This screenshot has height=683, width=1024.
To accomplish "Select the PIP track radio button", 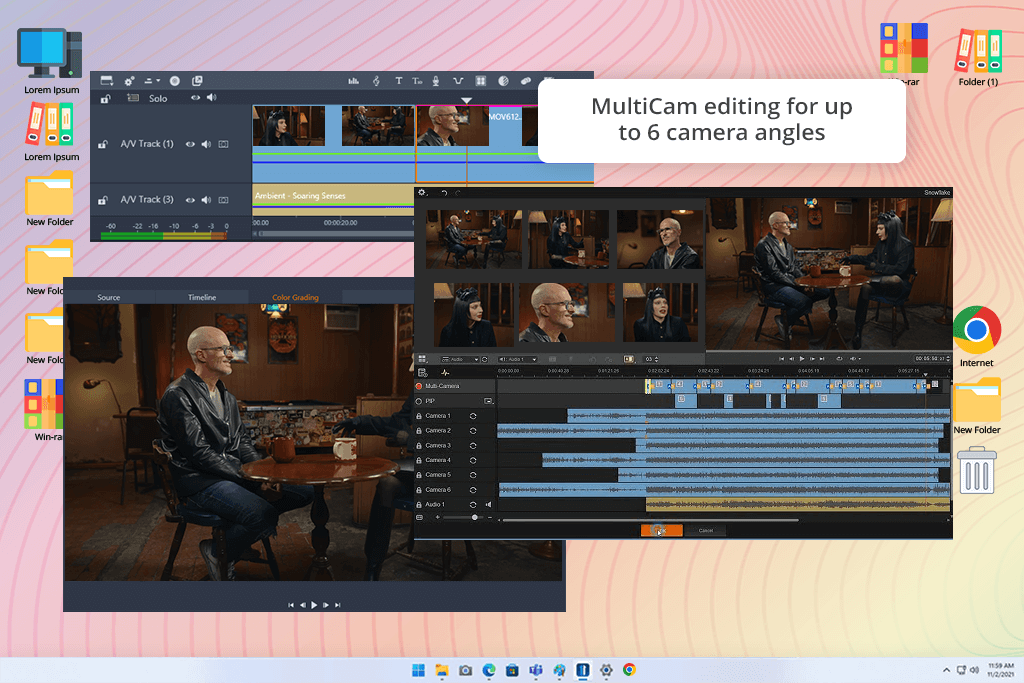I will [419, 401].
